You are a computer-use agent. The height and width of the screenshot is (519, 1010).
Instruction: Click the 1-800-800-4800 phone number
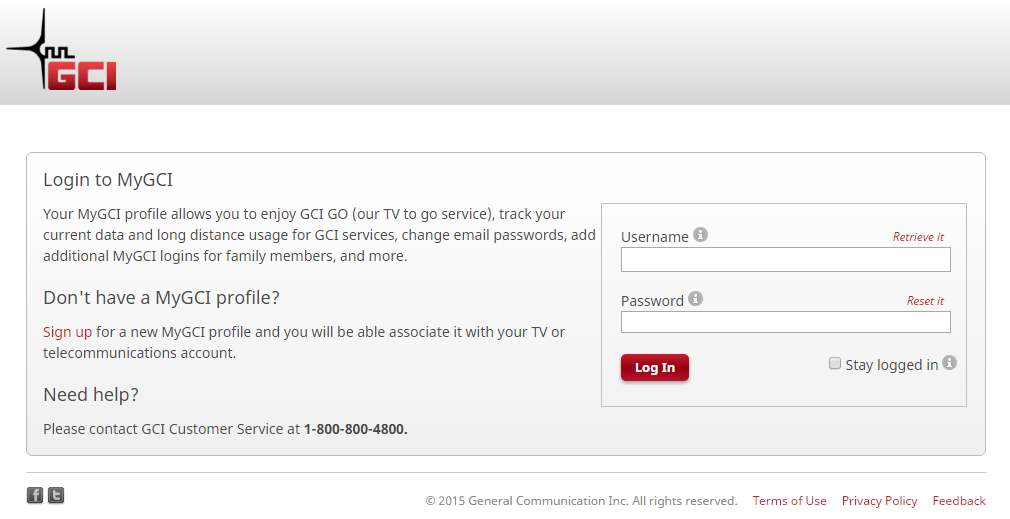pyautogui.click(x=356, y=429)
